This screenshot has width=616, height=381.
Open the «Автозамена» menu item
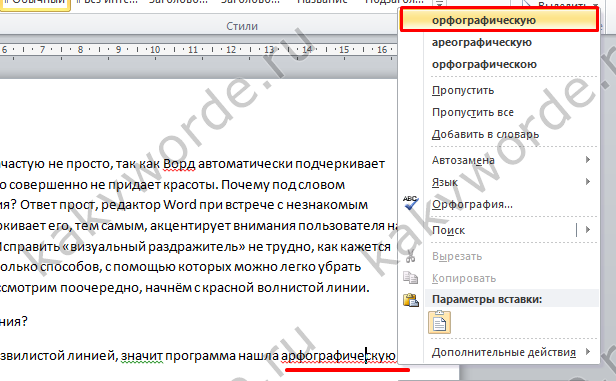click(x=463, y=160)
